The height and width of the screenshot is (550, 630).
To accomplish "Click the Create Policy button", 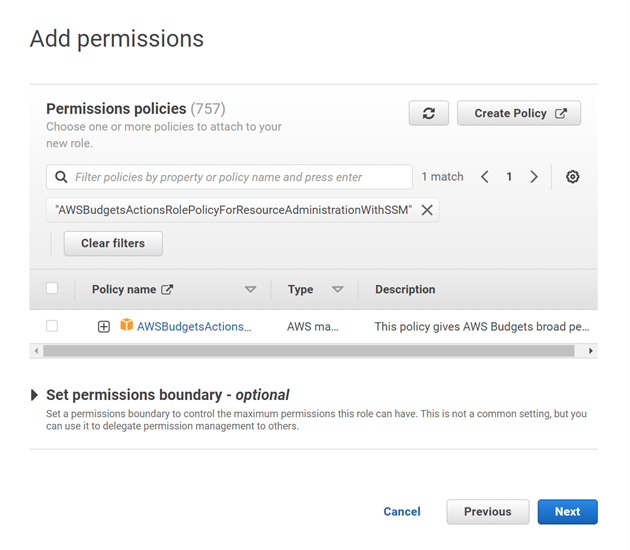I will pos(519,113).
